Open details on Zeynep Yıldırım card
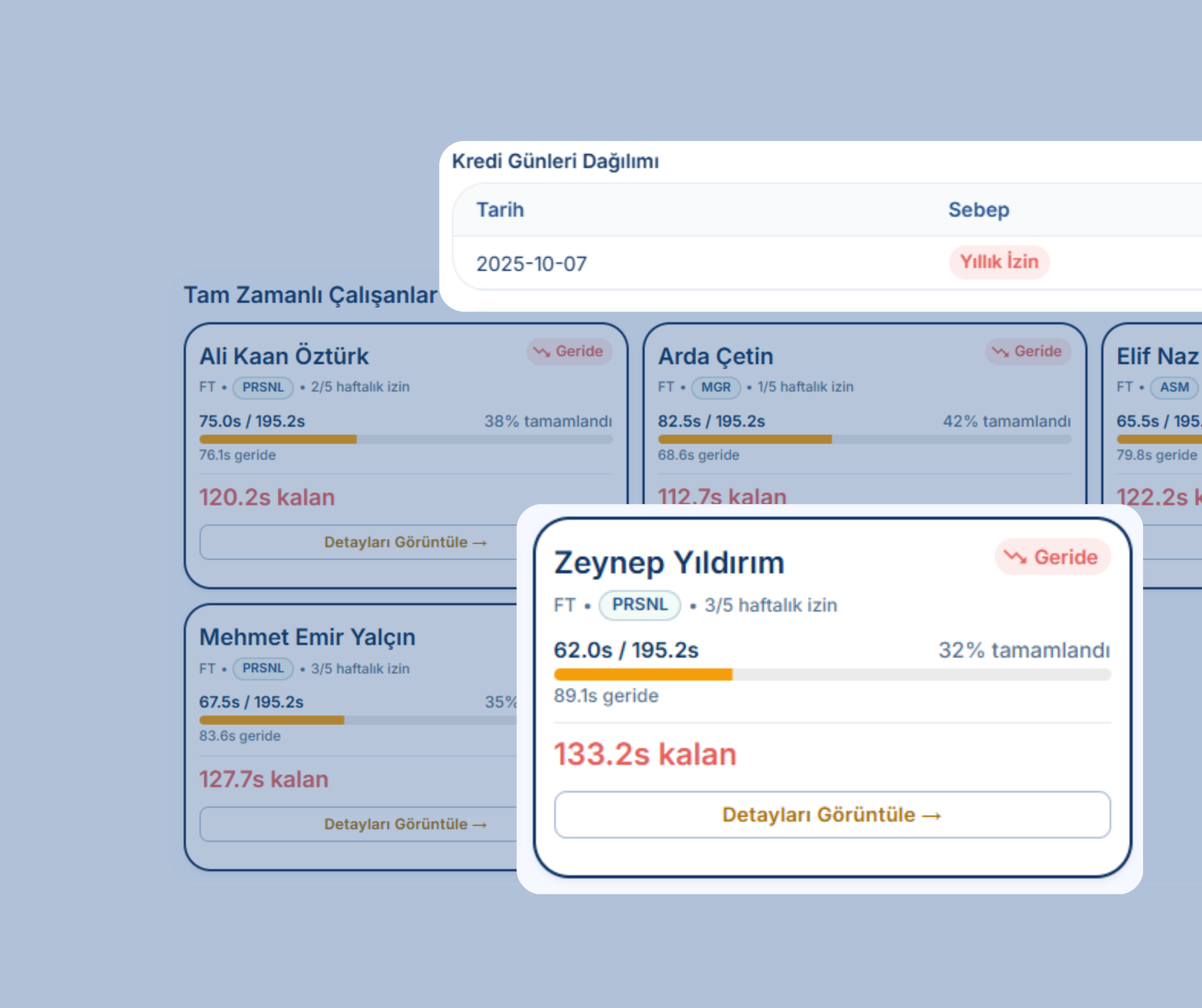Image resolution: width=1202 pixels, height=1008 pixels. coord(832,814)
